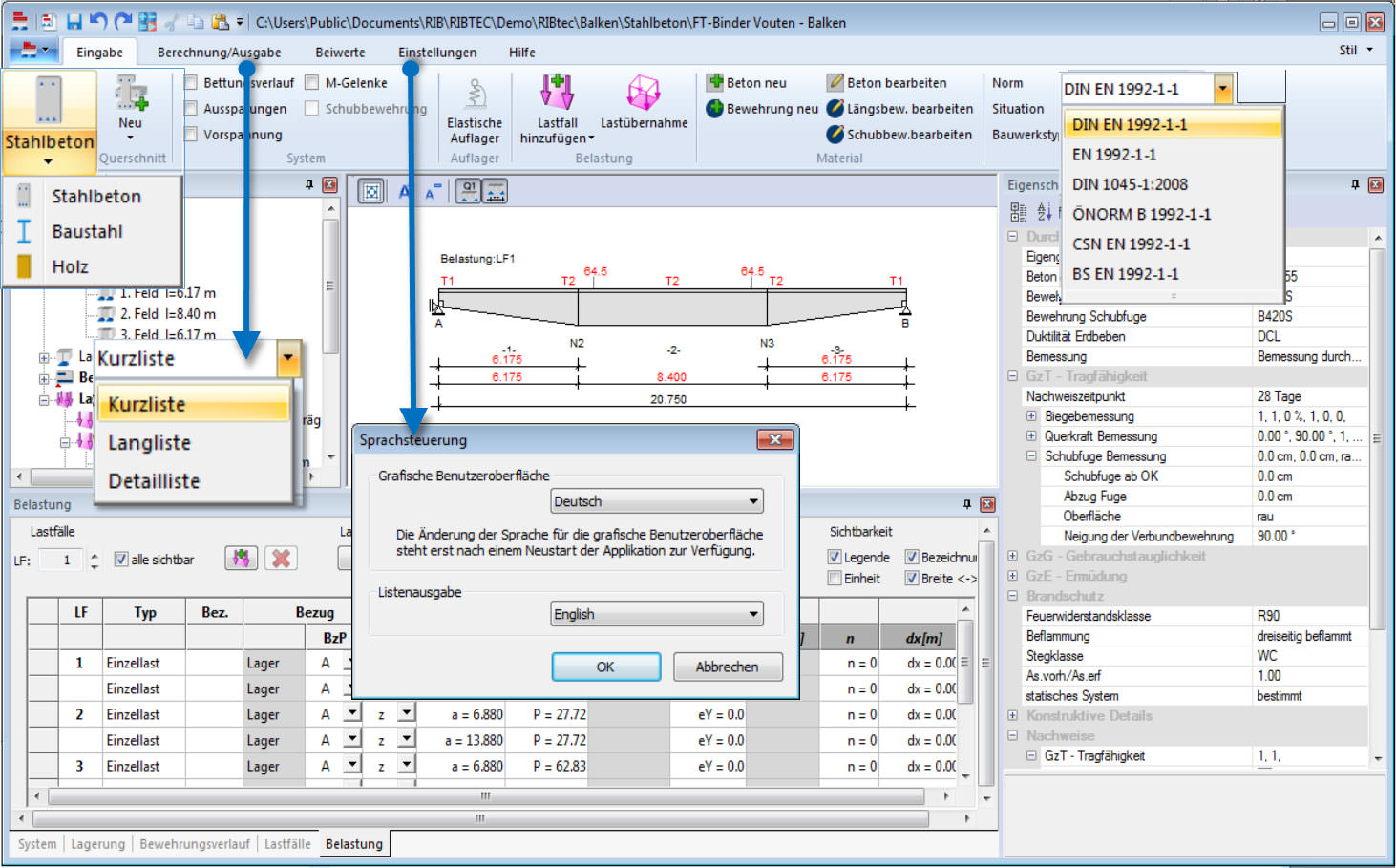Expand the Konstruktive Details section
Screen dimensions: 1396x868
point(1013,715)
